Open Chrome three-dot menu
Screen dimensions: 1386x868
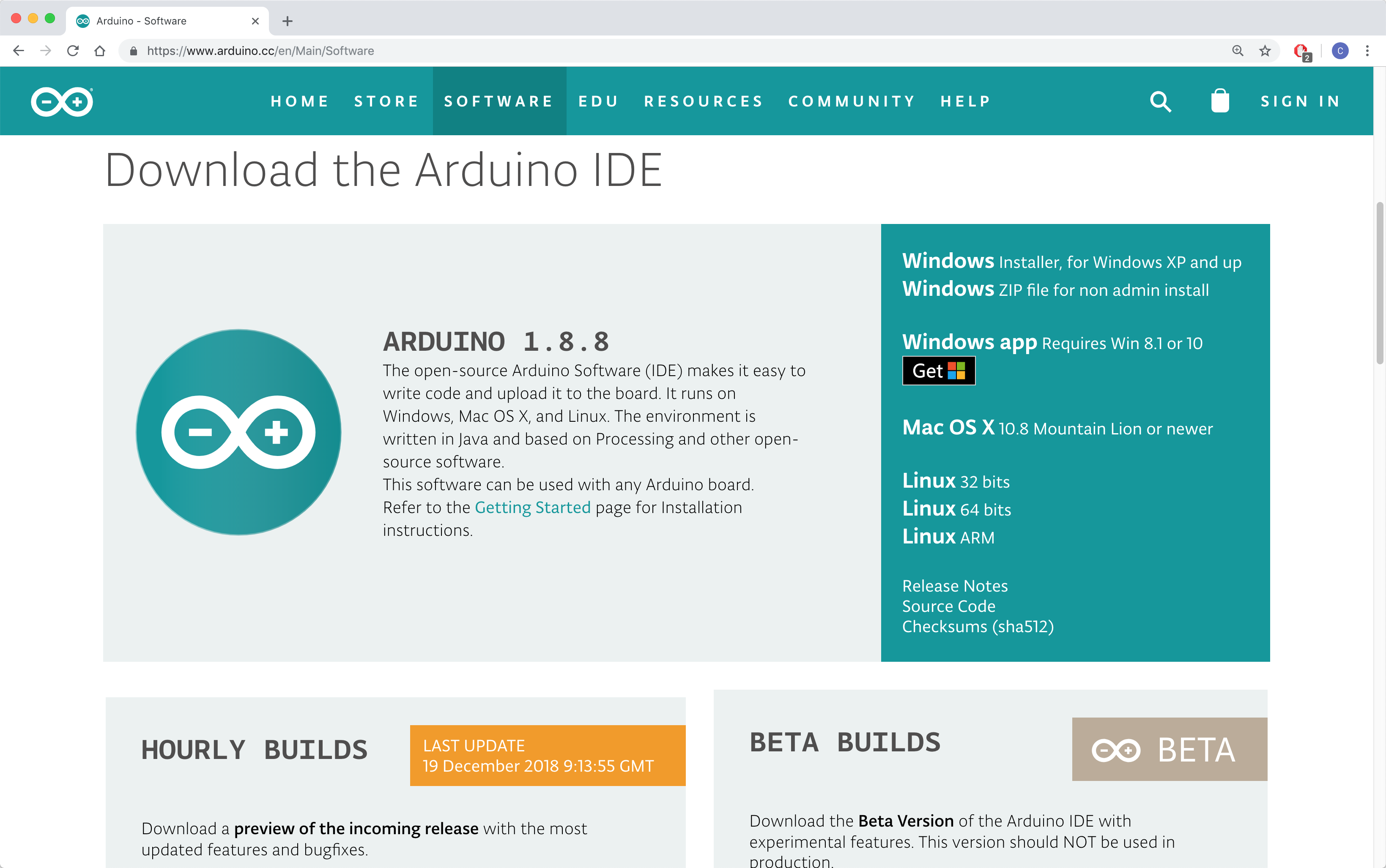coord(1367,51)
